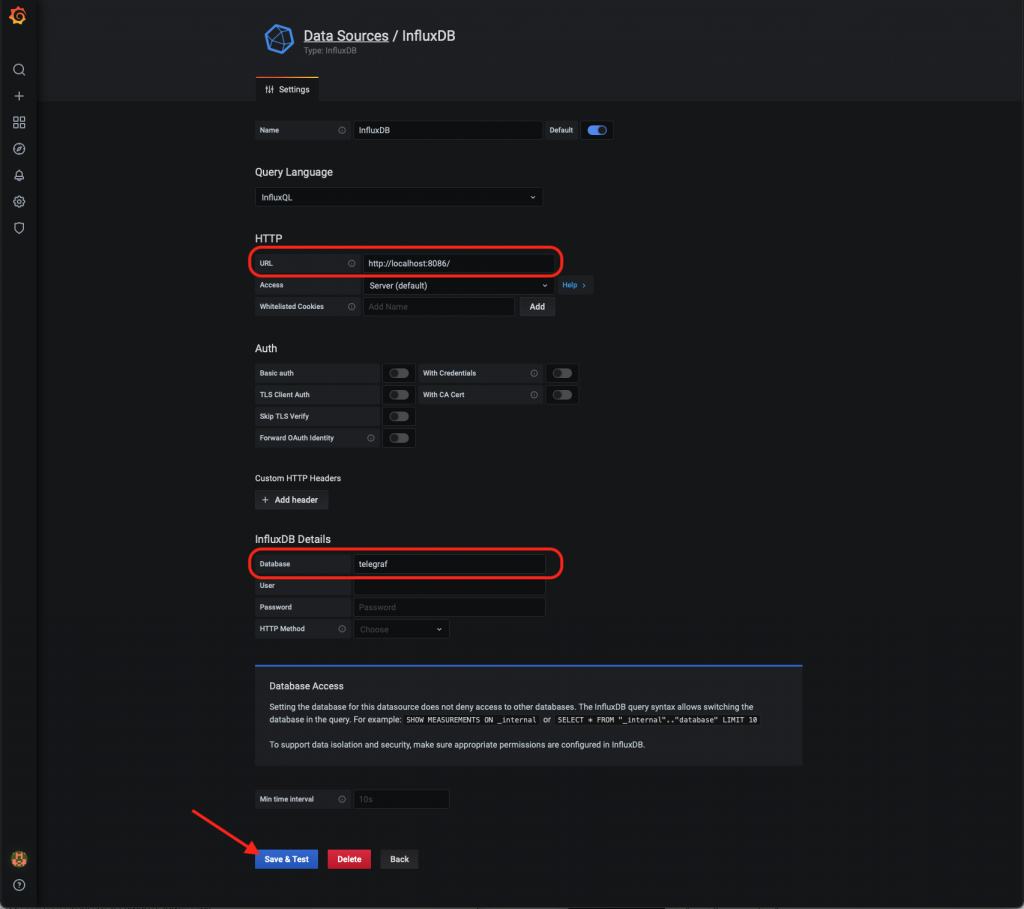Screen dimensions: 1024x909
Task: Click the Custom HTTP Headers label
Action: [x=298, y=478]
